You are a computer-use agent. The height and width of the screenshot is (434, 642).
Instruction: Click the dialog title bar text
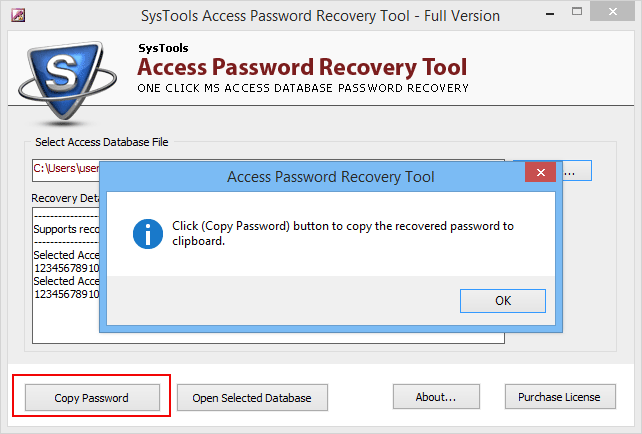[x=330, y=177]
